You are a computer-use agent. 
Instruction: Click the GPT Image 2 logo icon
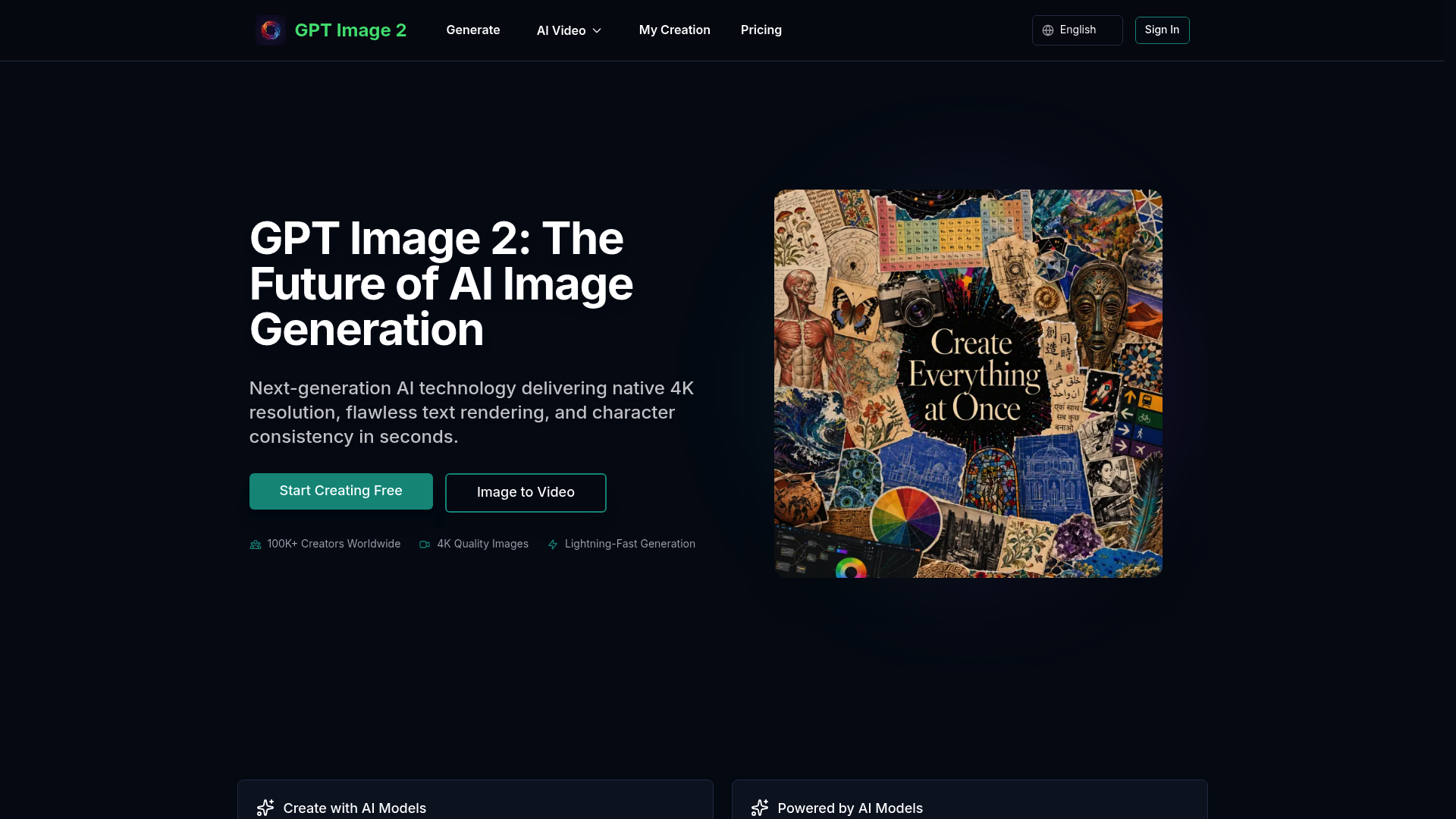click(271, 30)
